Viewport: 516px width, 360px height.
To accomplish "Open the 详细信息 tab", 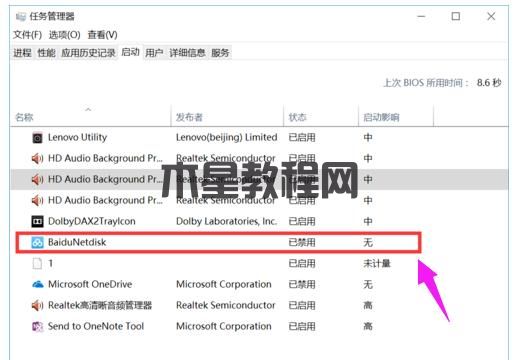I will [187, 53].
